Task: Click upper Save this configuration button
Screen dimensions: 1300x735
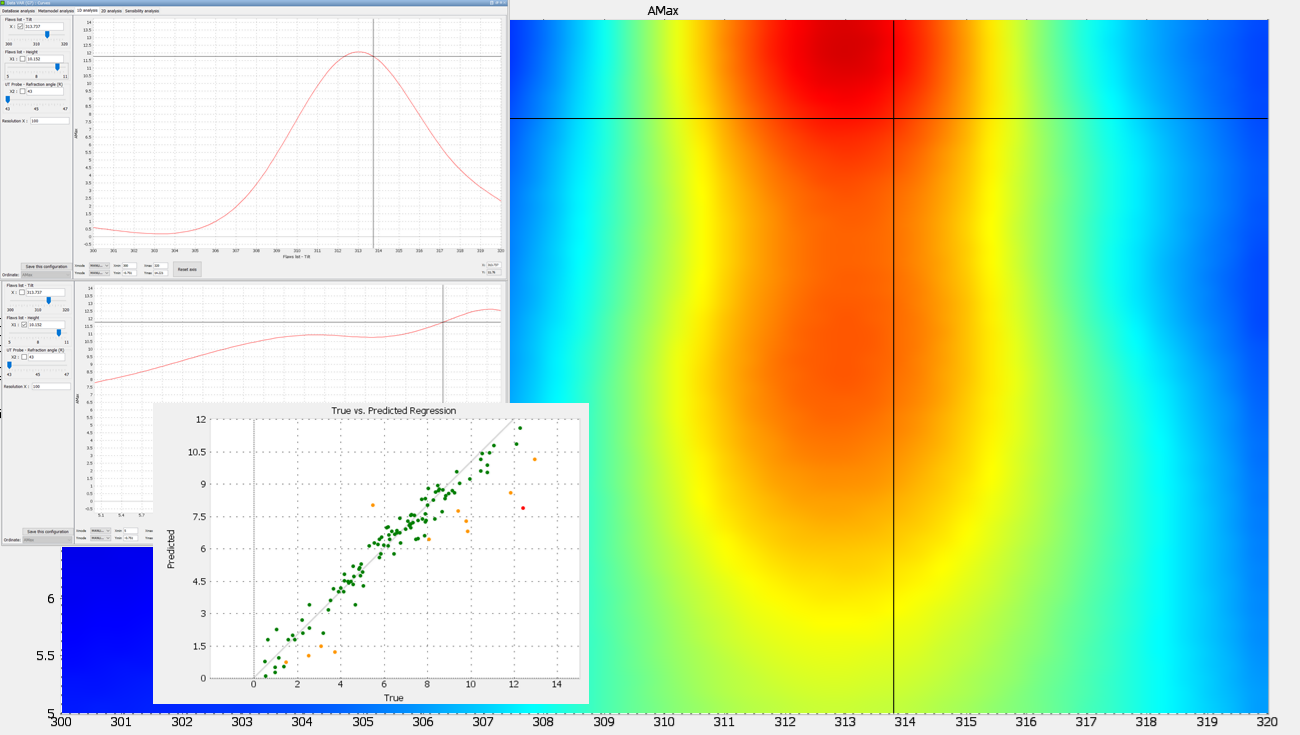Action: pyautogui.click(x=46, y=266)
